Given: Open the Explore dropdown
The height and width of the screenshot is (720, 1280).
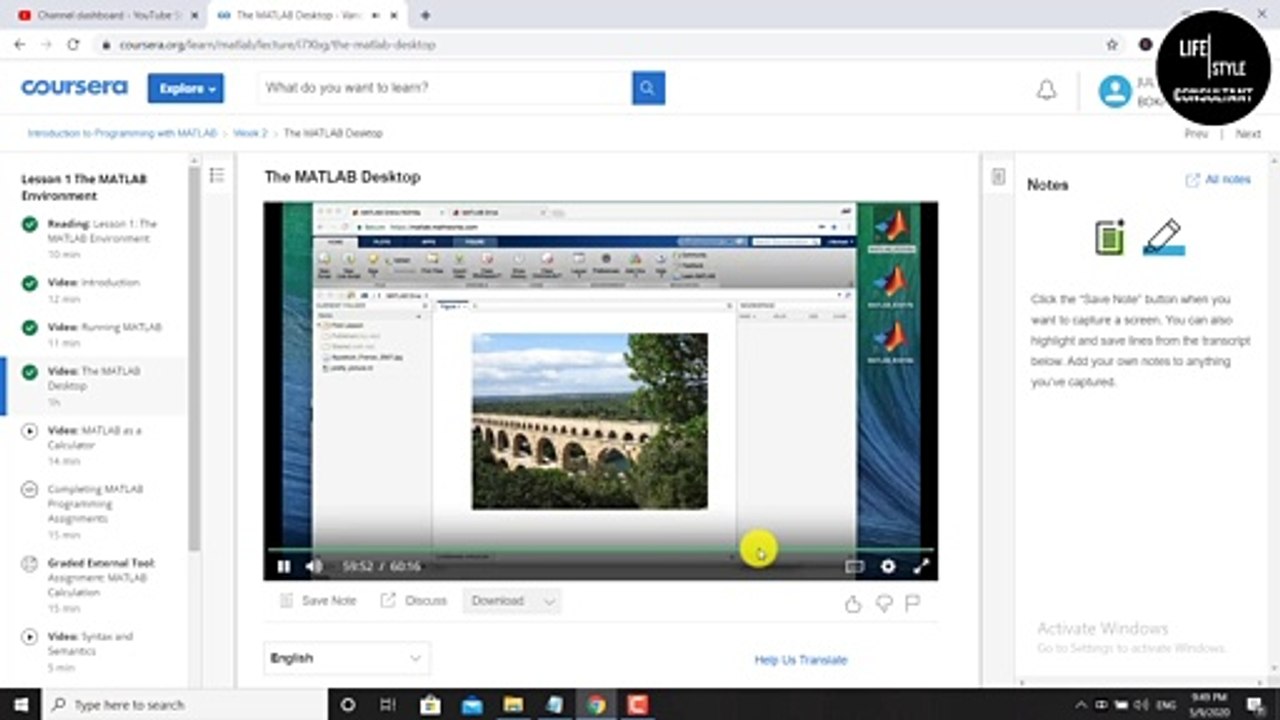Looking at the screenshot, I should 186,88.
